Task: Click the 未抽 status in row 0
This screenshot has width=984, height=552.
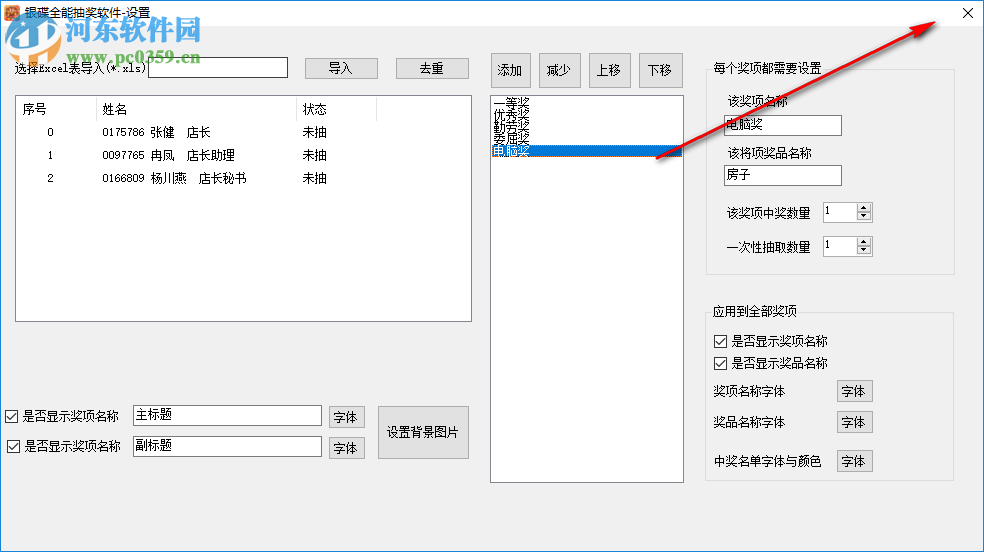Action: pyautogui.click(x=314, y=132)
